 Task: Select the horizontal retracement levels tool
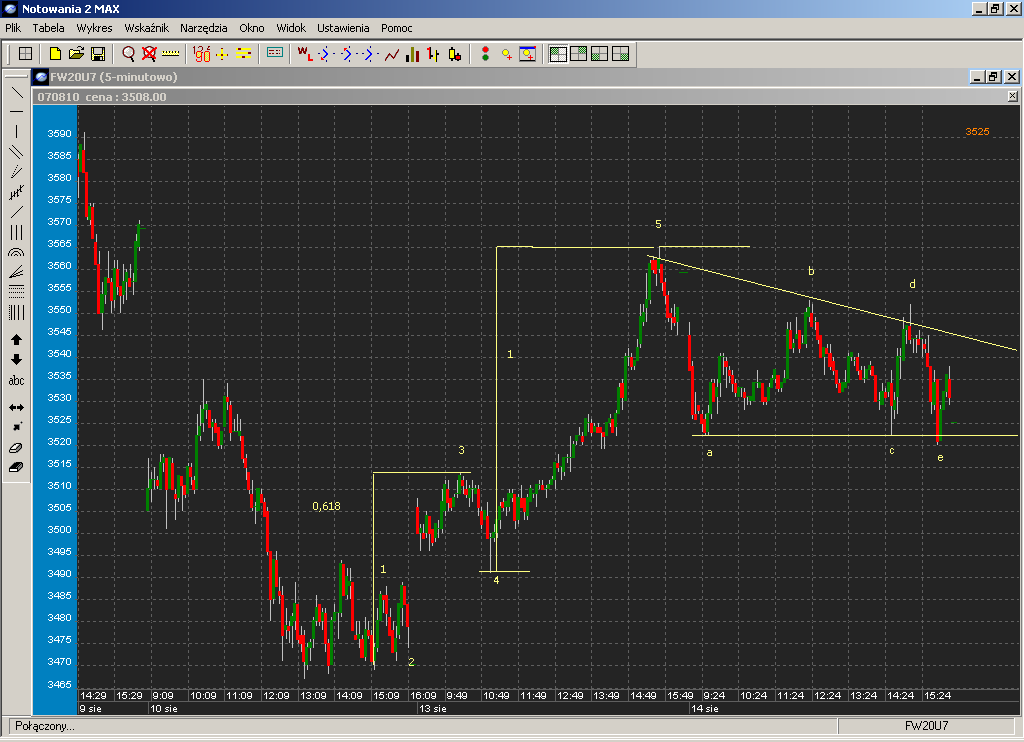coord(16,291)
